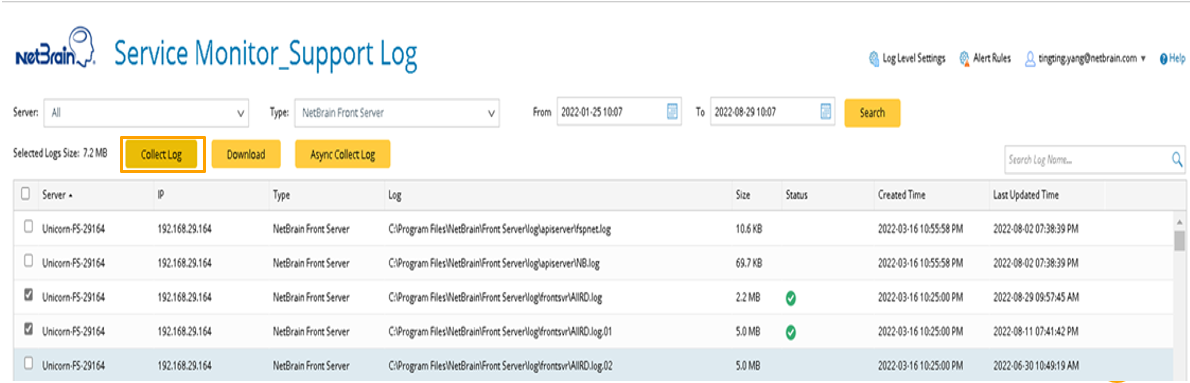1190x383 pixels.
Task: Open the Help icon
Action: pyautogui.click(x=1163, y=58)
